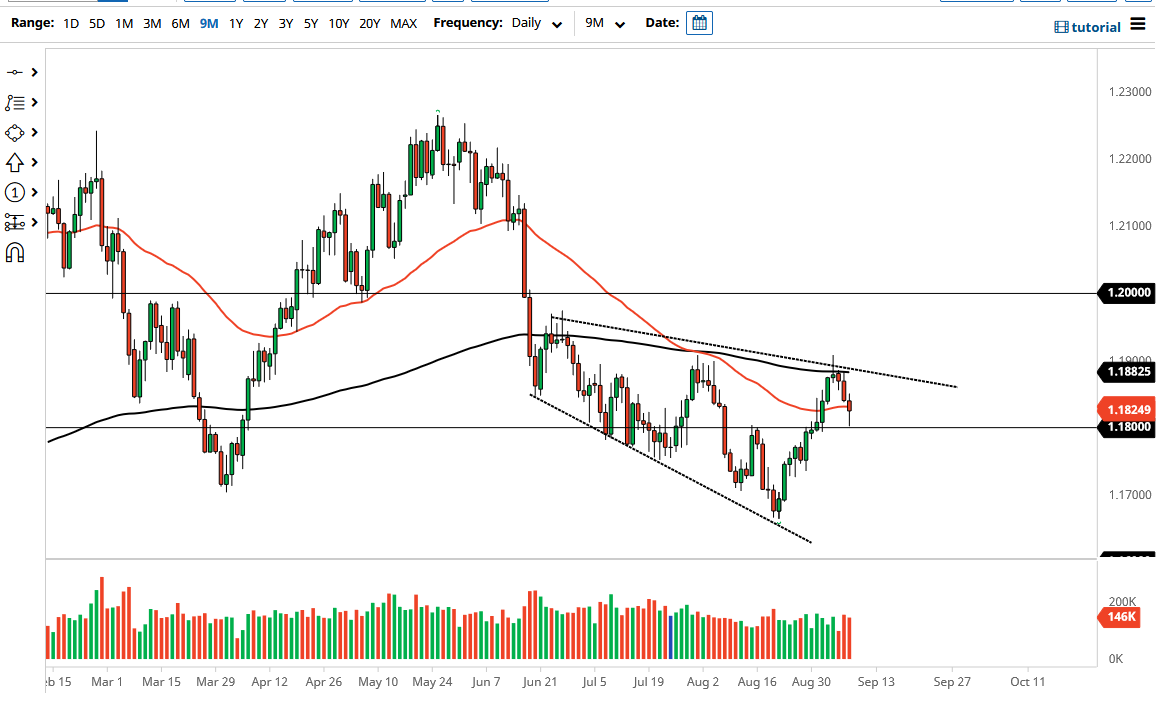Image resolution: width=1162 pixels, height=705 pixels.
Task: Open the hamburger menu
Action: [1138, 25]
